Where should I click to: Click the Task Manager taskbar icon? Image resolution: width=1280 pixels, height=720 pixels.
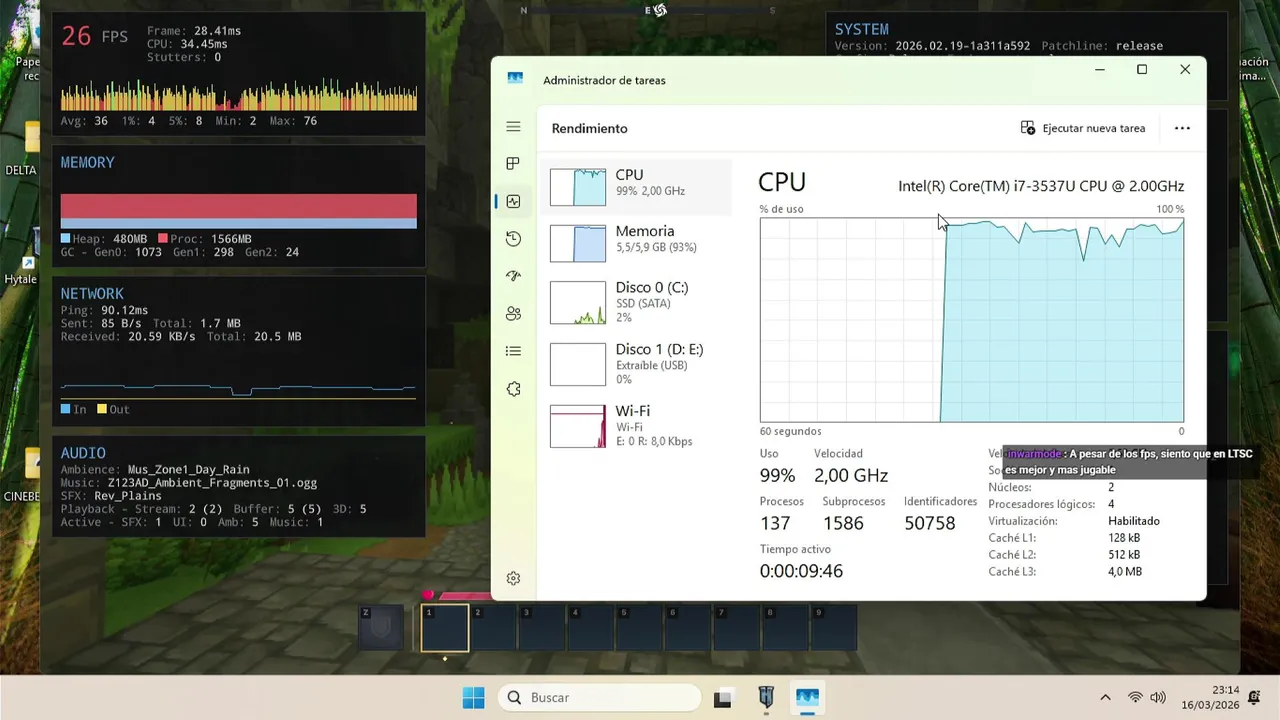pos(807,698)
